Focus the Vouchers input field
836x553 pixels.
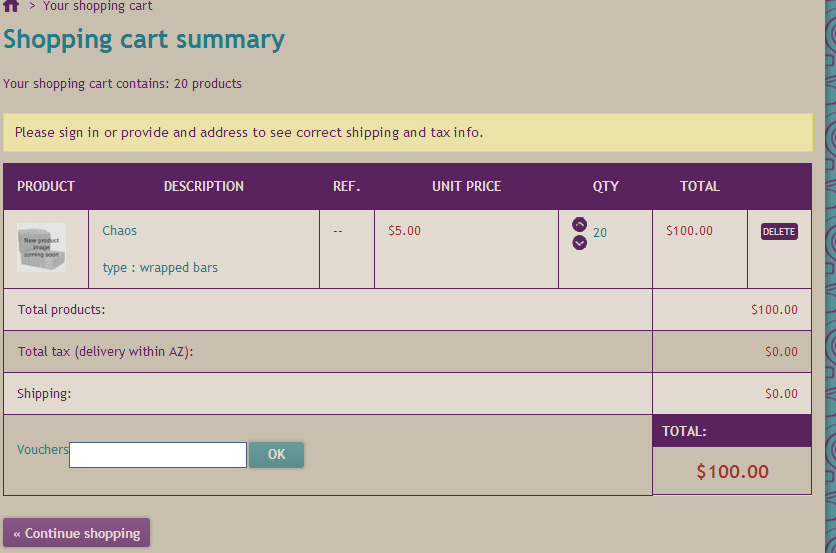pyautogui.click(x=158, y=455)
